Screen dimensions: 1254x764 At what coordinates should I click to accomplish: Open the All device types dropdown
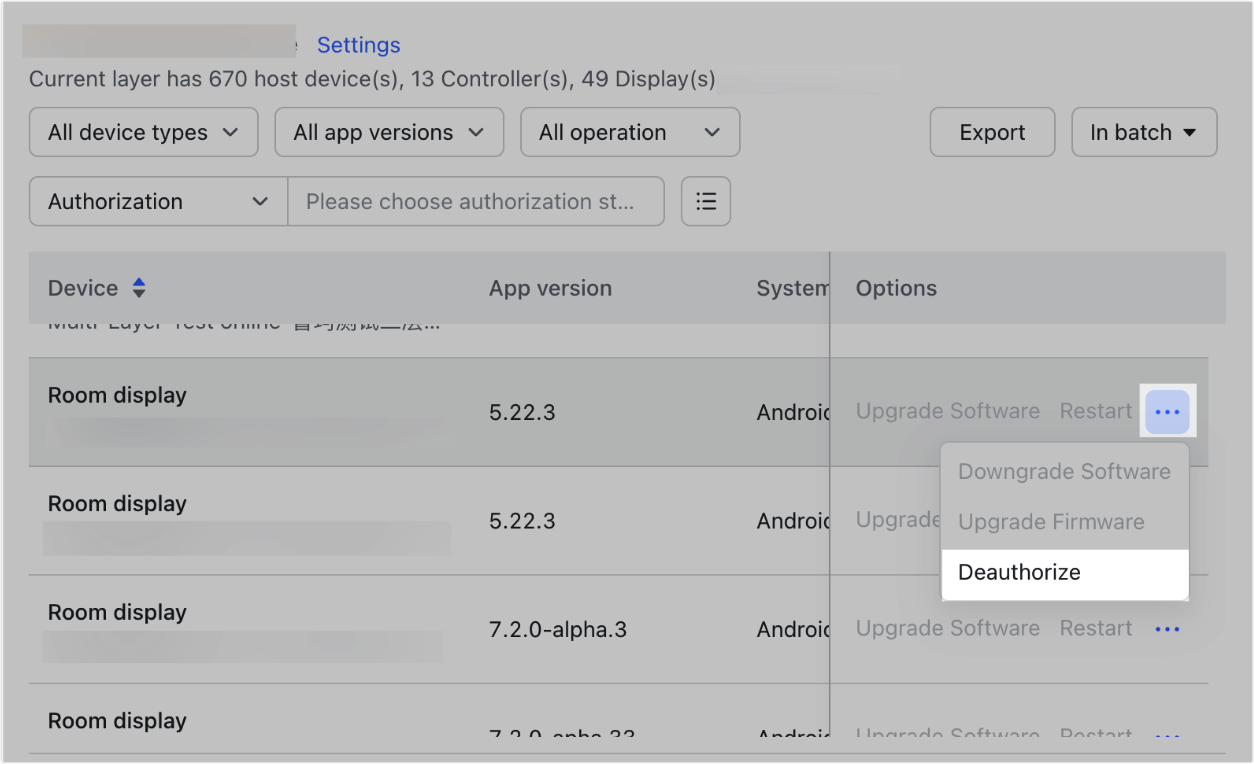[x=144, y=133]
